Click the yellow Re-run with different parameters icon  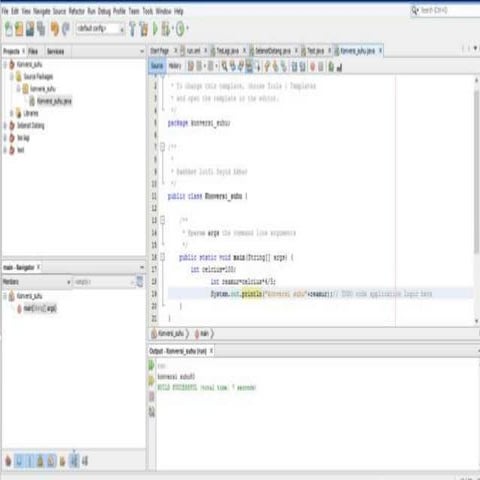(151, 380)
